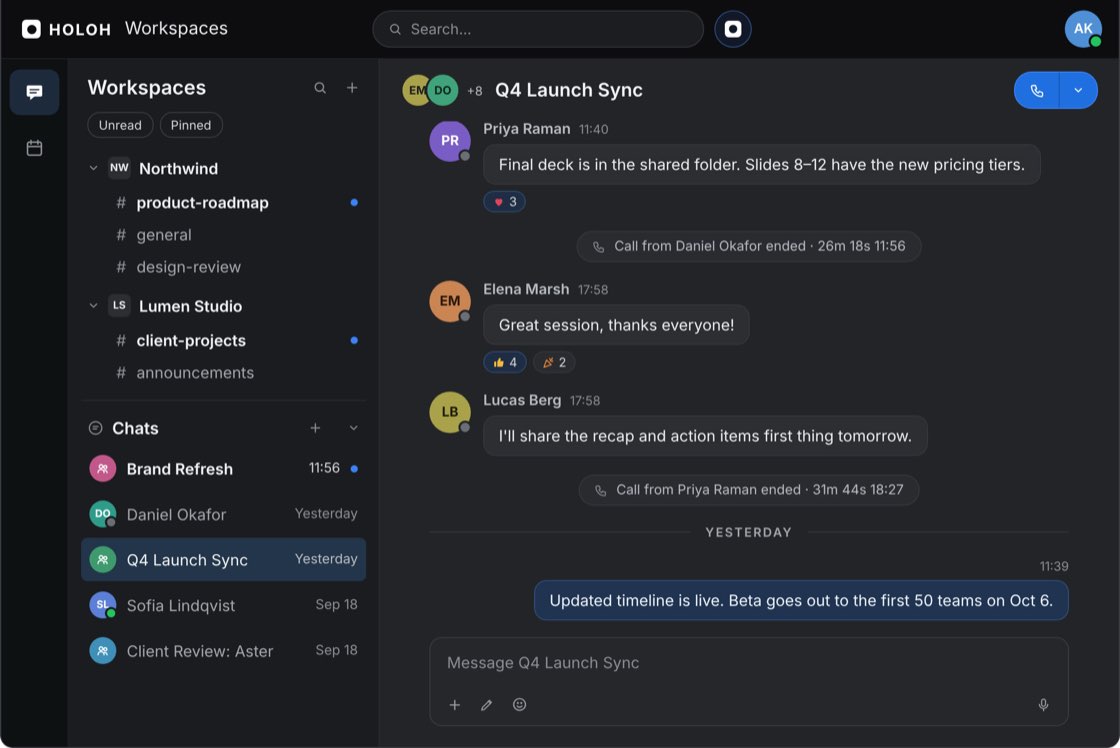Collapse the Northwind workspace
The width and height of the screenshot is (1120, 748).
click(x=94, y=169)
